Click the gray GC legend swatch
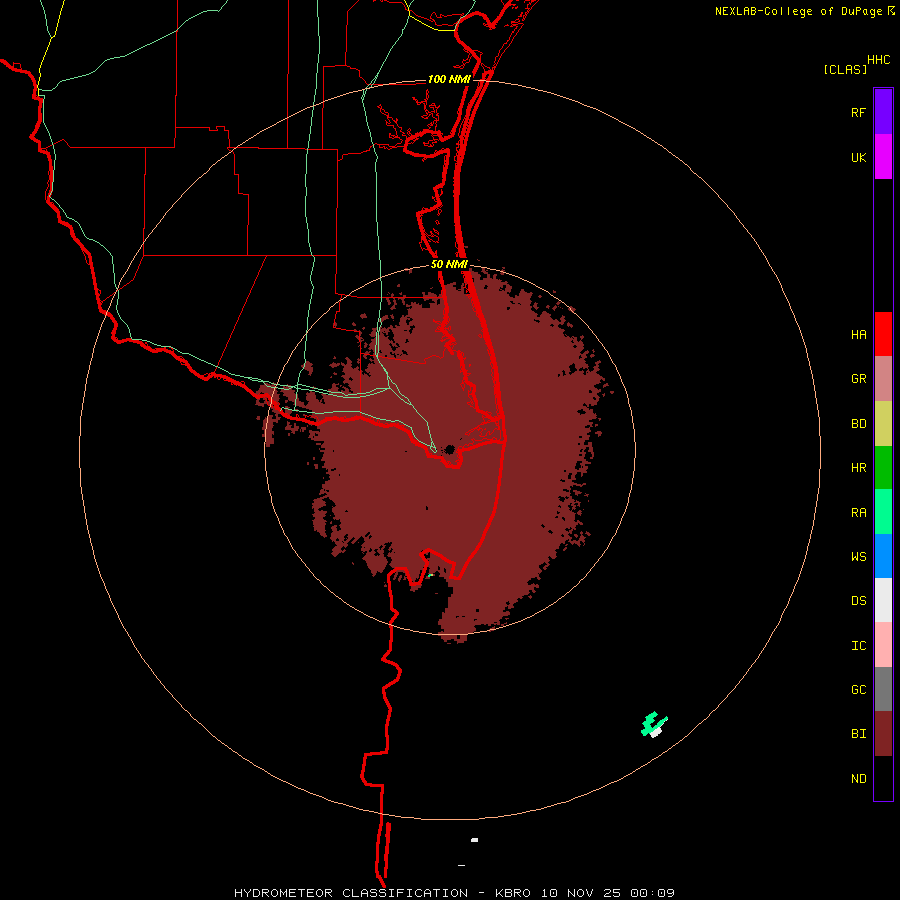Image resolution: width=900 pixels, height=900 pixels. click(x=883, y=689)
